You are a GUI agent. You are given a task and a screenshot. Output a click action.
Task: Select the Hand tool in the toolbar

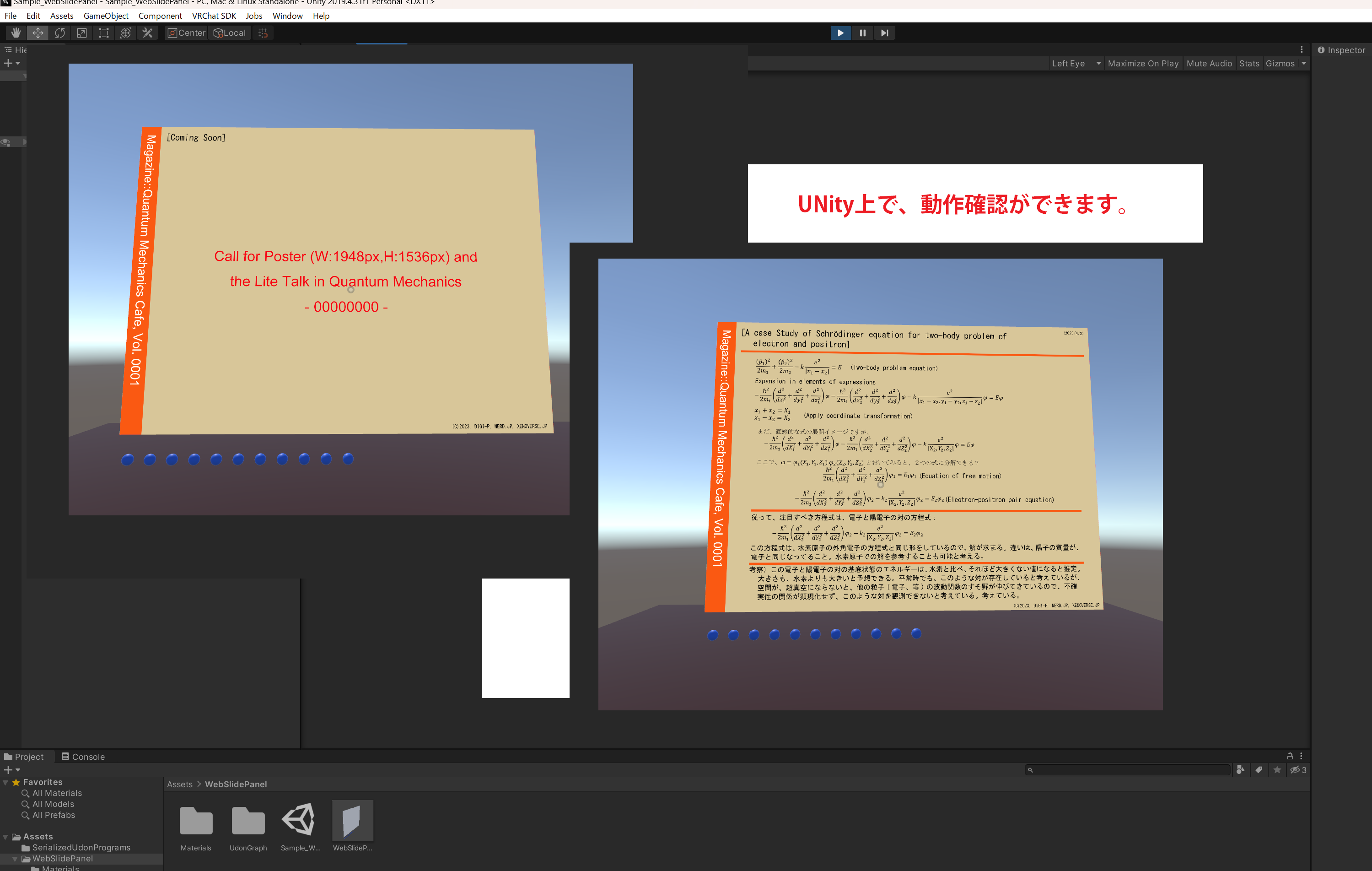pyautogui.click(x=16, y=32)
